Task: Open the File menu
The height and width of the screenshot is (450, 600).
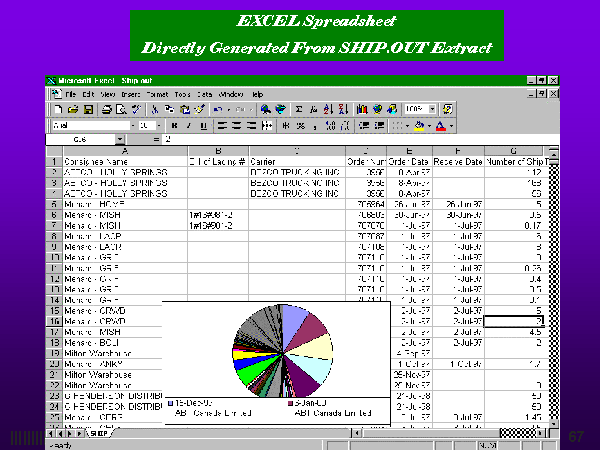Action: (x=71, y=93)
